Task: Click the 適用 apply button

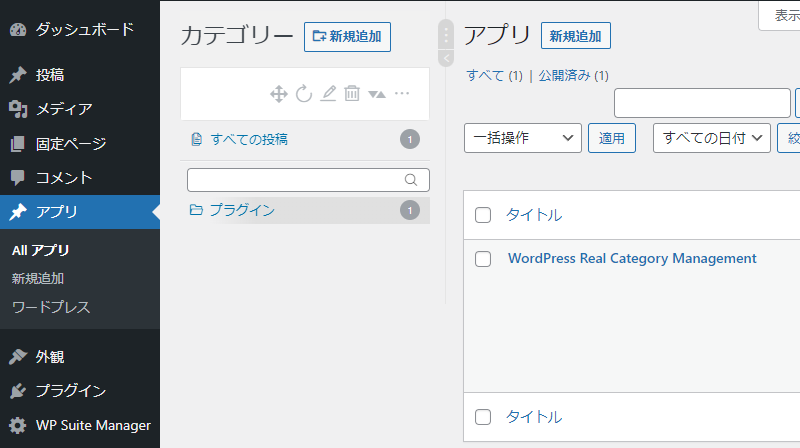Action: pyautogui.click(x=612, y=138)
